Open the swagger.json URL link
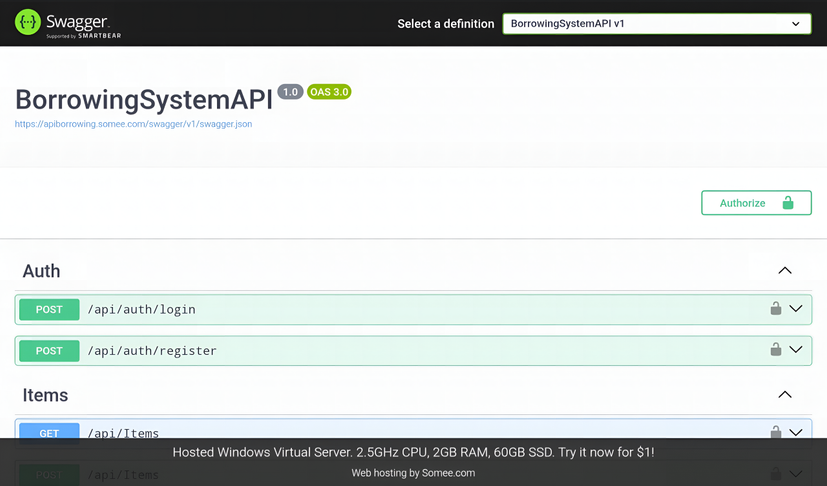This screenshot has width=827, height=486. pyautogui.click(x=133, y=124)
